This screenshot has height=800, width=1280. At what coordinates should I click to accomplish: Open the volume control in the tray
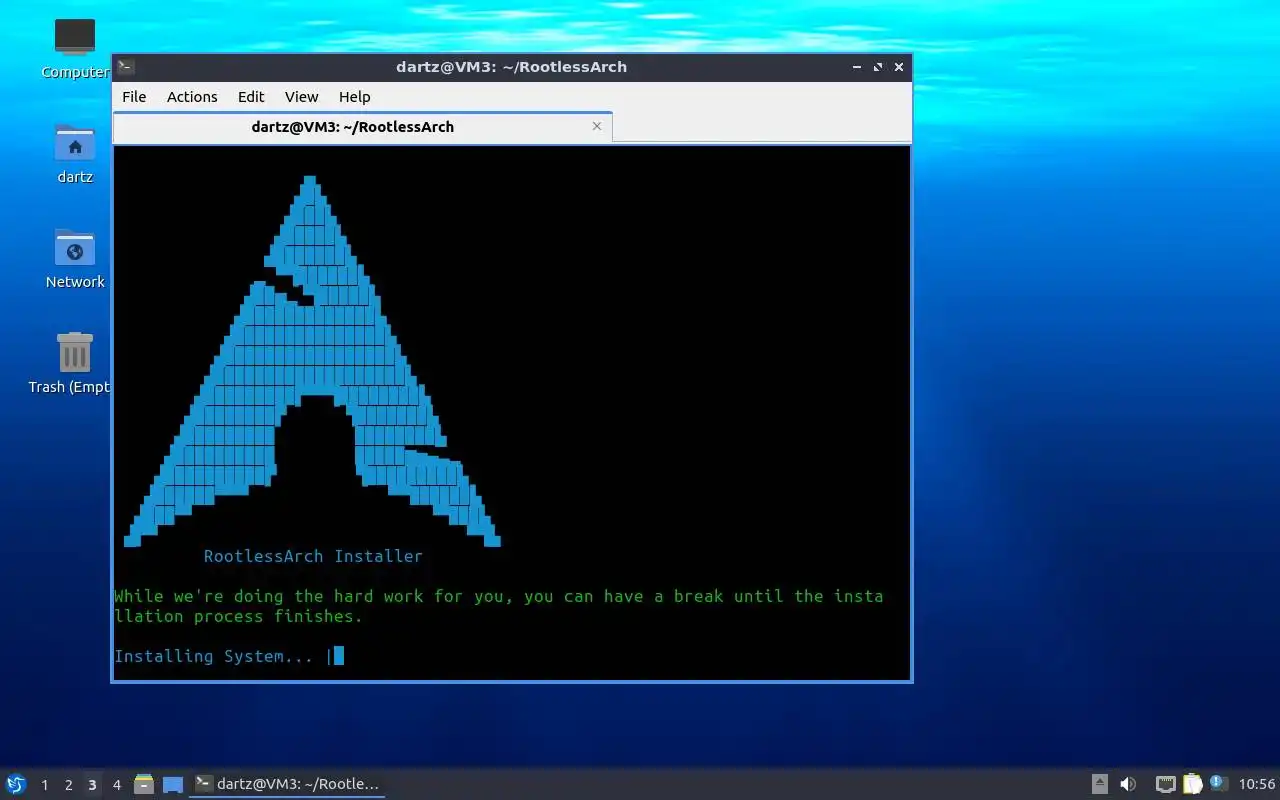click(1128, 784)
